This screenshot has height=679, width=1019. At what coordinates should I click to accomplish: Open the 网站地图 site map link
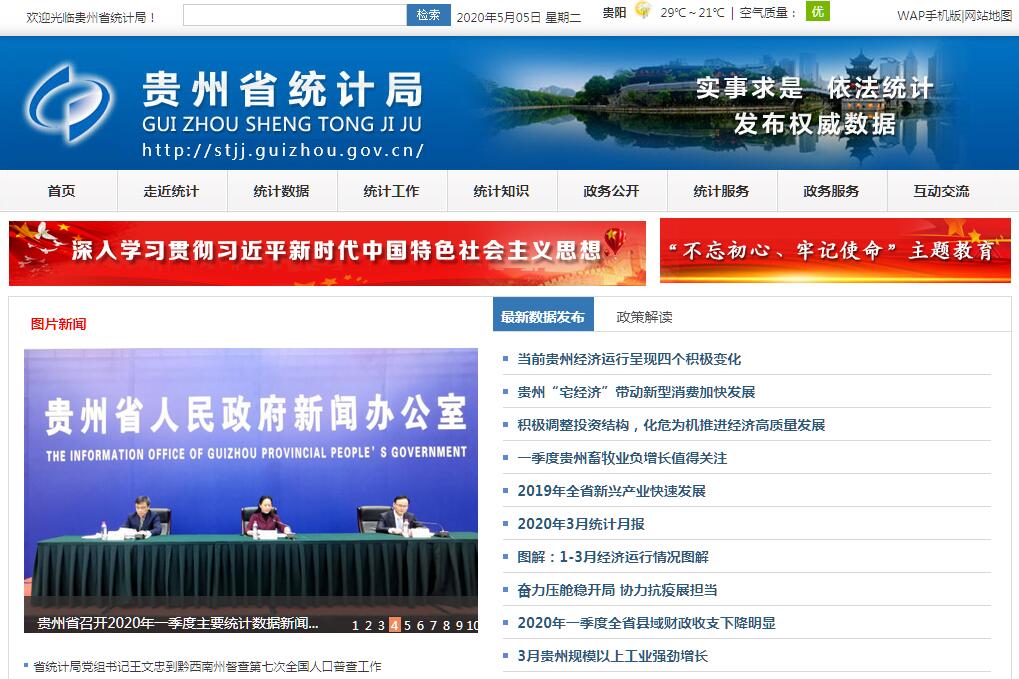988,15
